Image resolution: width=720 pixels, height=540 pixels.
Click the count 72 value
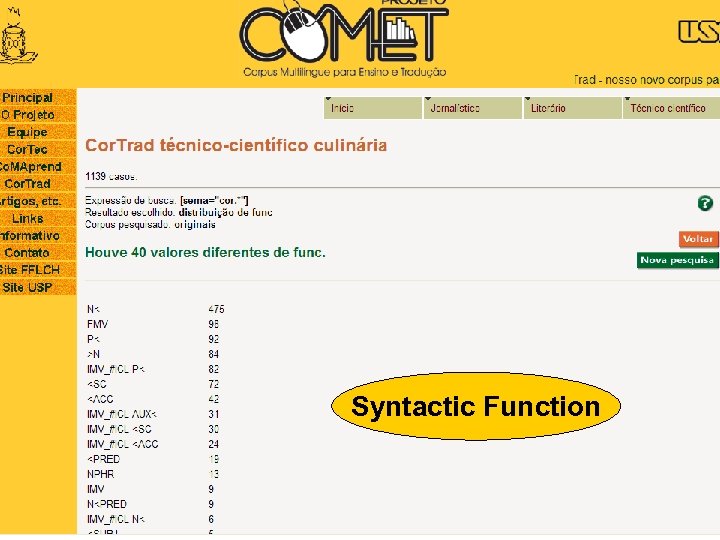pyautogui.click(x=214, y=384)
